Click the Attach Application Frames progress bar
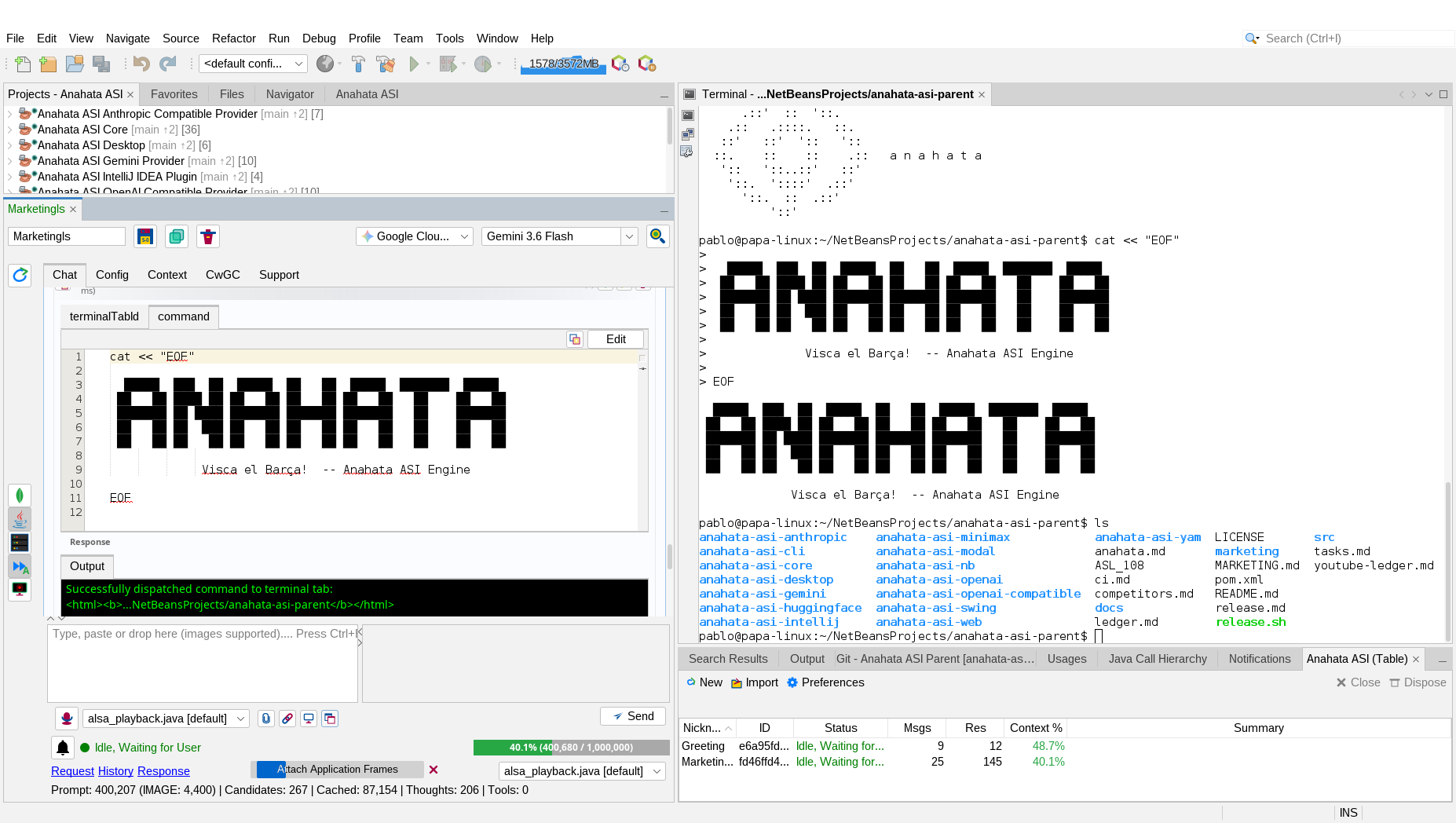The width and height of the screenshot is (1456, 823). click(x=338, y=770)
